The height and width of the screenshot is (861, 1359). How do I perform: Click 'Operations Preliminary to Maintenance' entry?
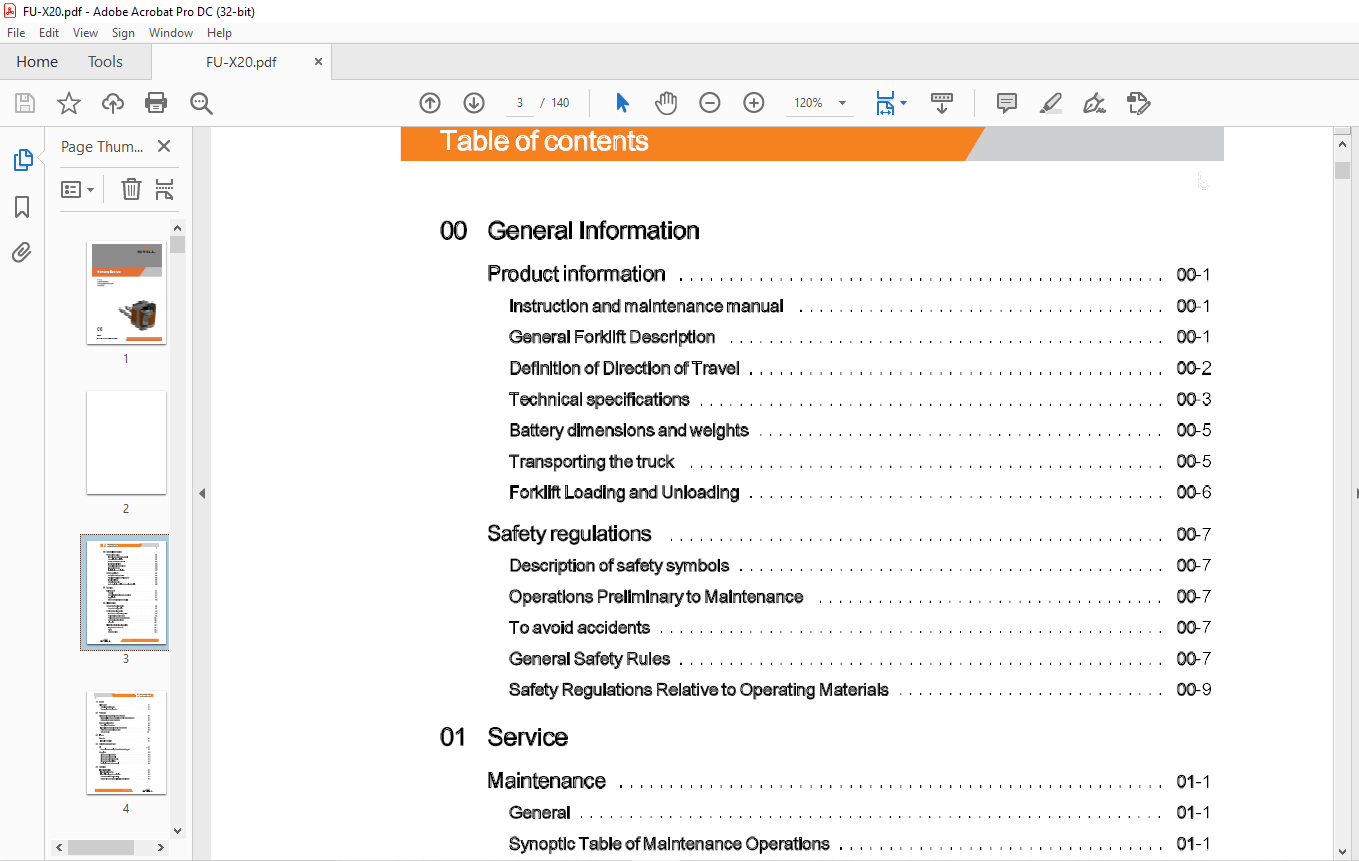pos(656,597)
